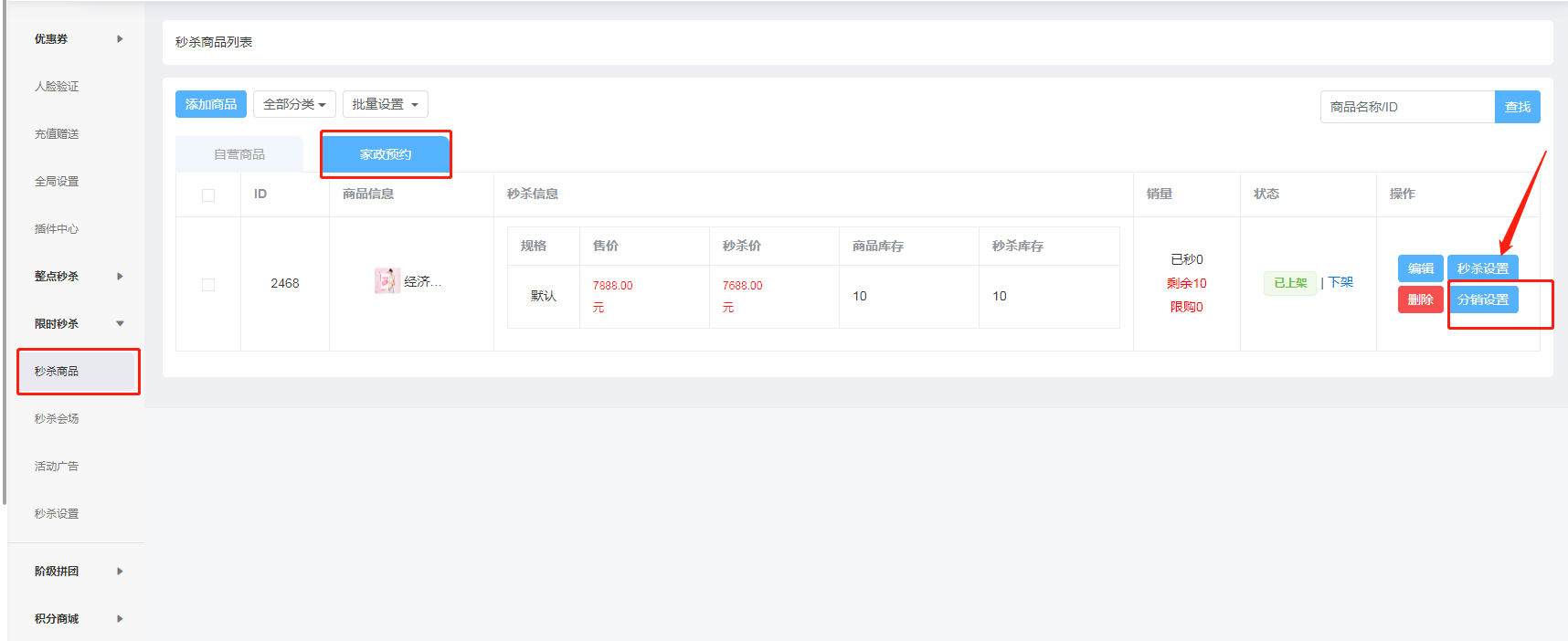This screenshot has height=641, width=1568.
Task: Click 编辑 for product 2468
Action: [x=1421, y=268]
